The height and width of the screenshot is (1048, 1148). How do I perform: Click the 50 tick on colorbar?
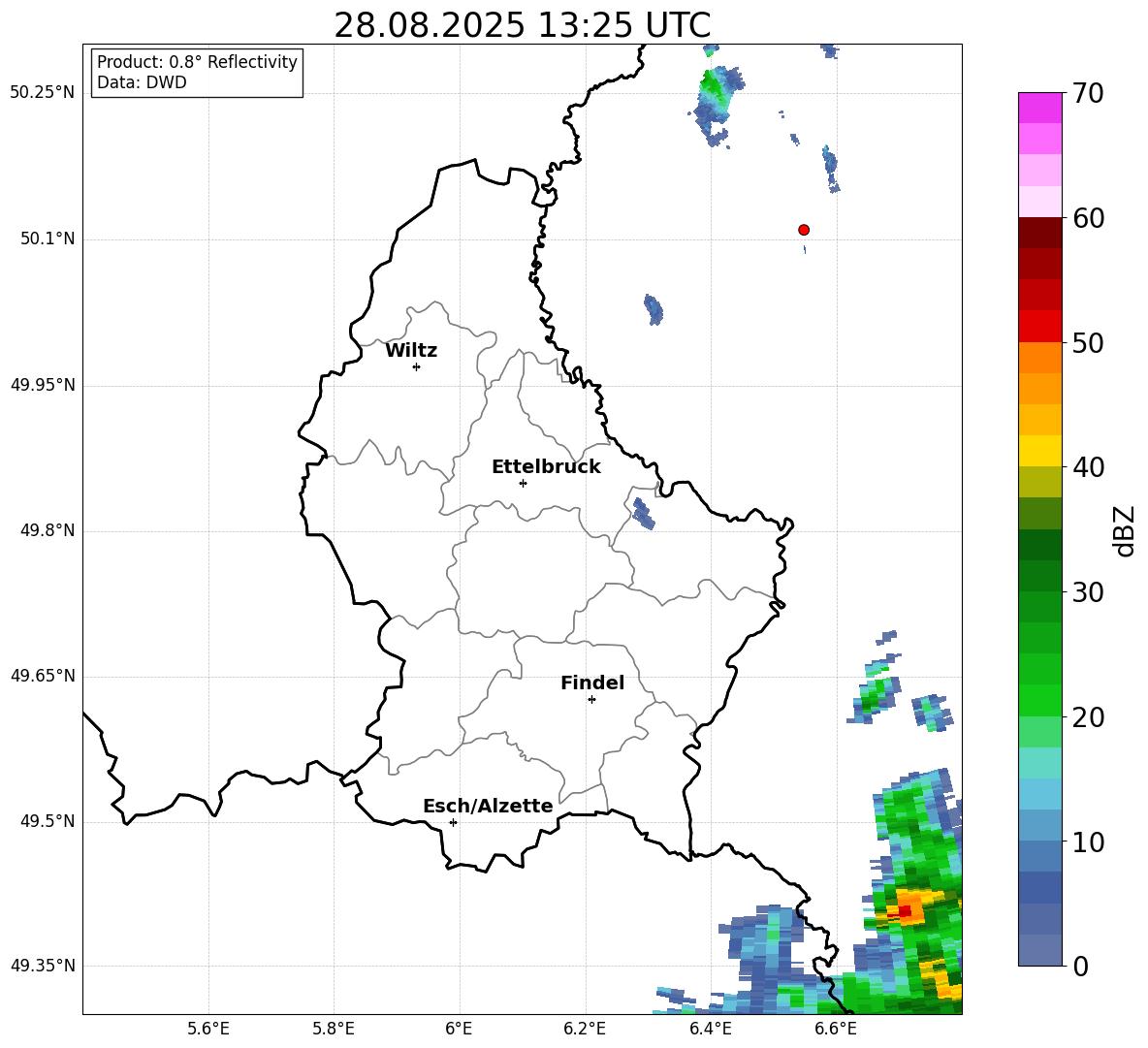tap(1088, 343)
